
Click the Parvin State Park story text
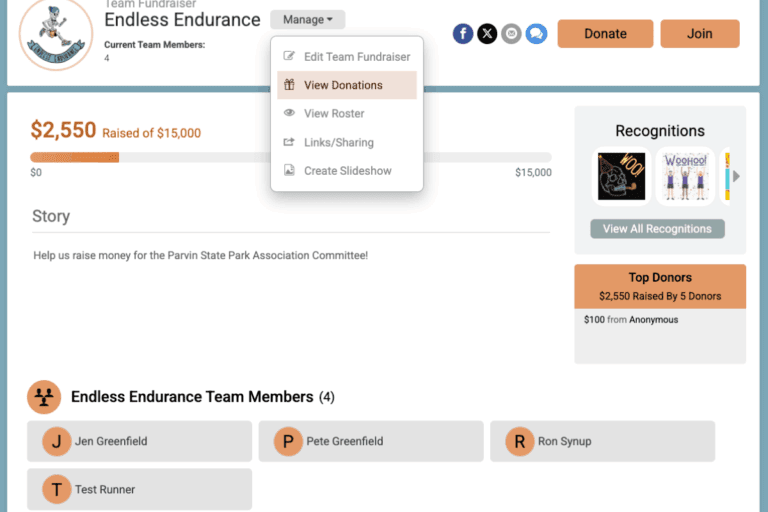(x=200, y=255)
